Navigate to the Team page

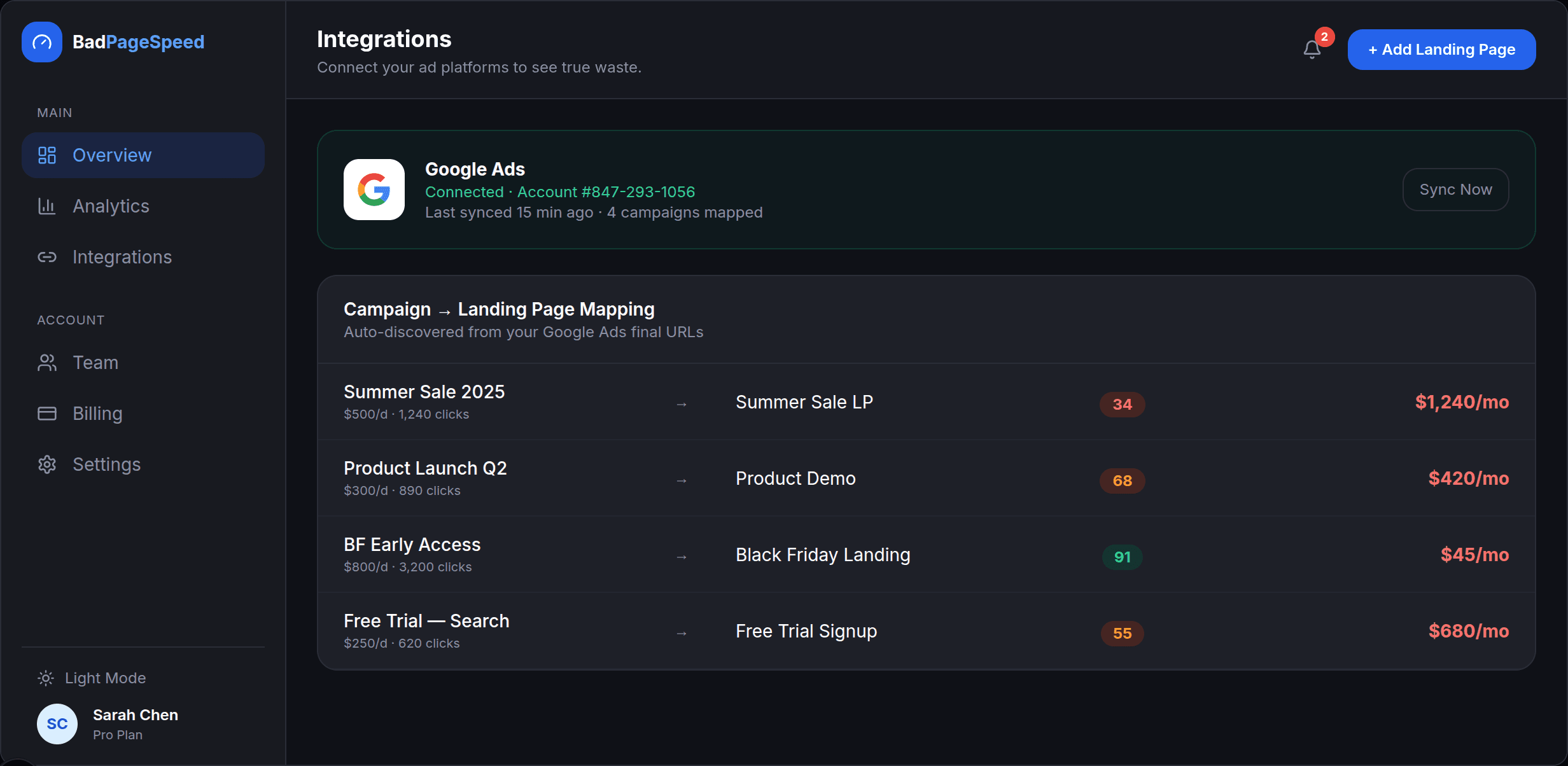pyautogui.click(x=143, y=363)
